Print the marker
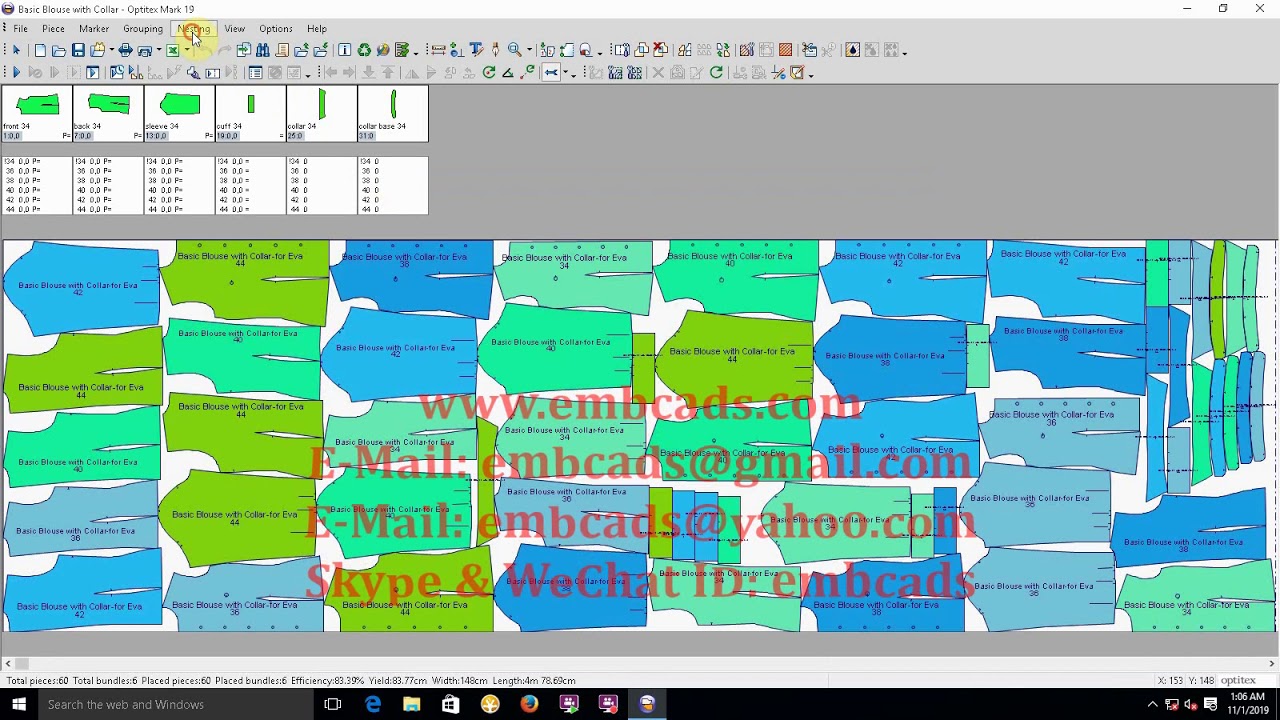1280x720 pixels. 125,50
